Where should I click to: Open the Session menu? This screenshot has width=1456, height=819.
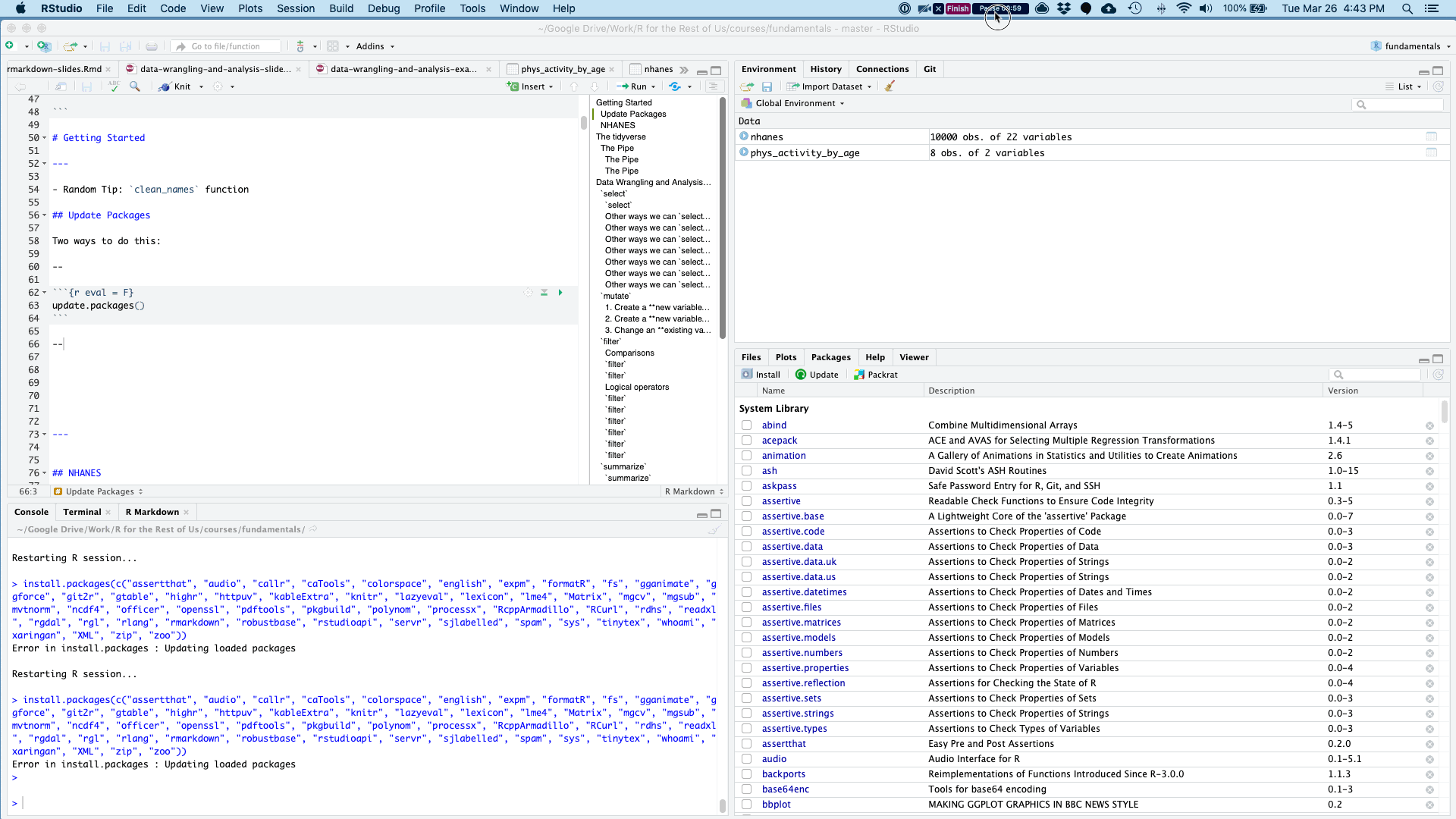pos(295,8)
